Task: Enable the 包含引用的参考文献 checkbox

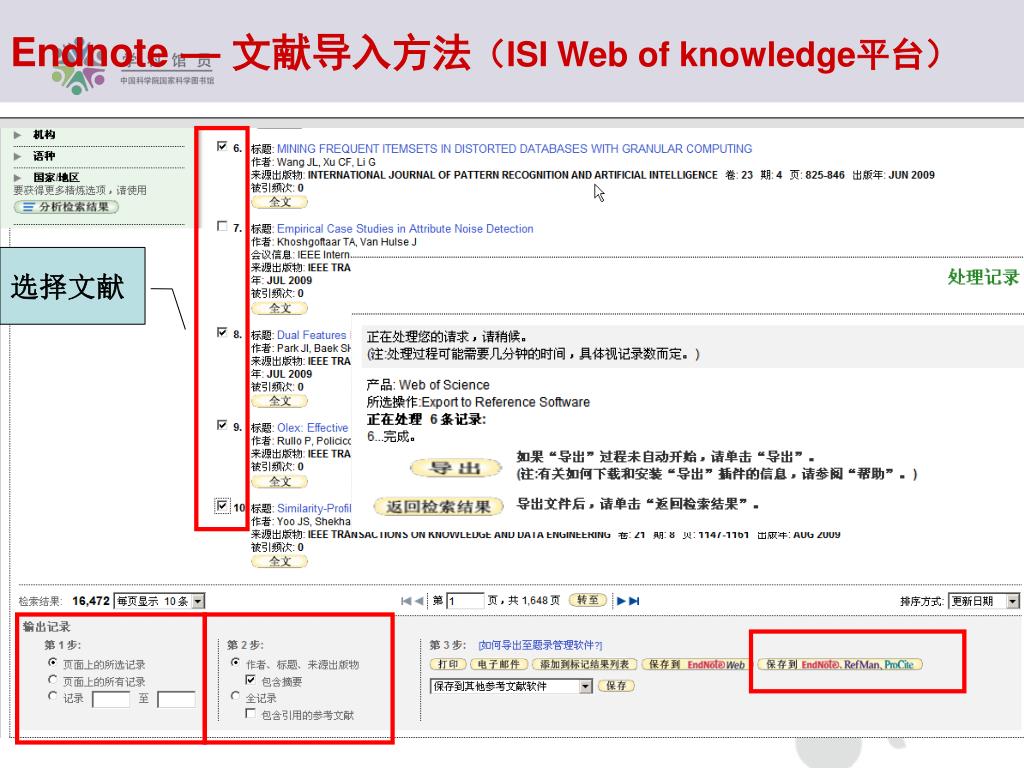Action: click(x=250, y=713)
